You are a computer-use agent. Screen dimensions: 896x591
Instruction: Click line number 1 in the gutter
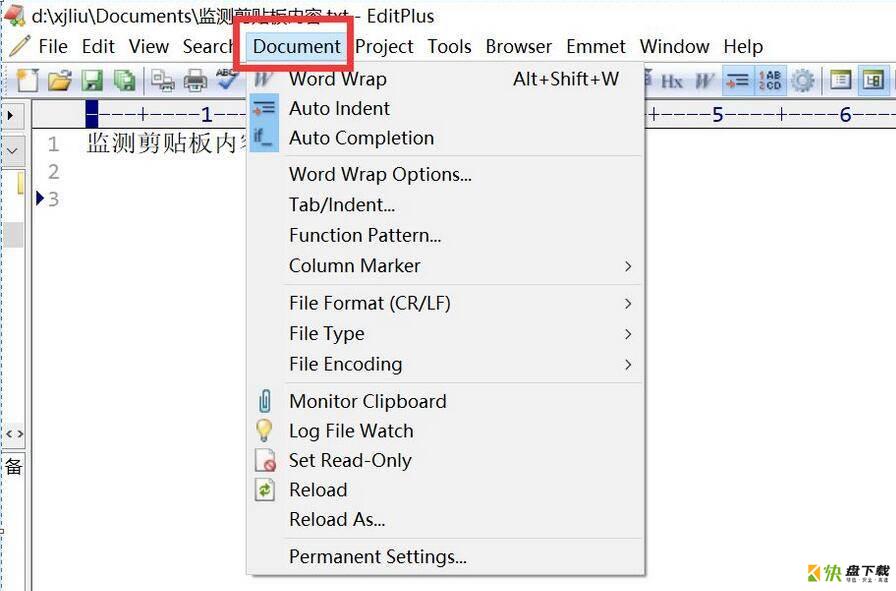(x=53, y=144)
